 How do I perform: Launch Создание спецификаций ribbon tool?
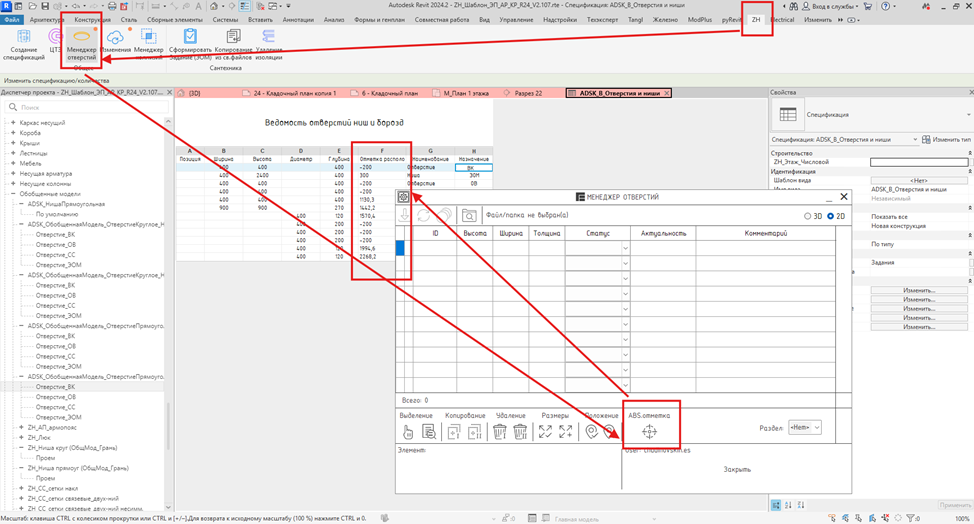click(24, 44)
